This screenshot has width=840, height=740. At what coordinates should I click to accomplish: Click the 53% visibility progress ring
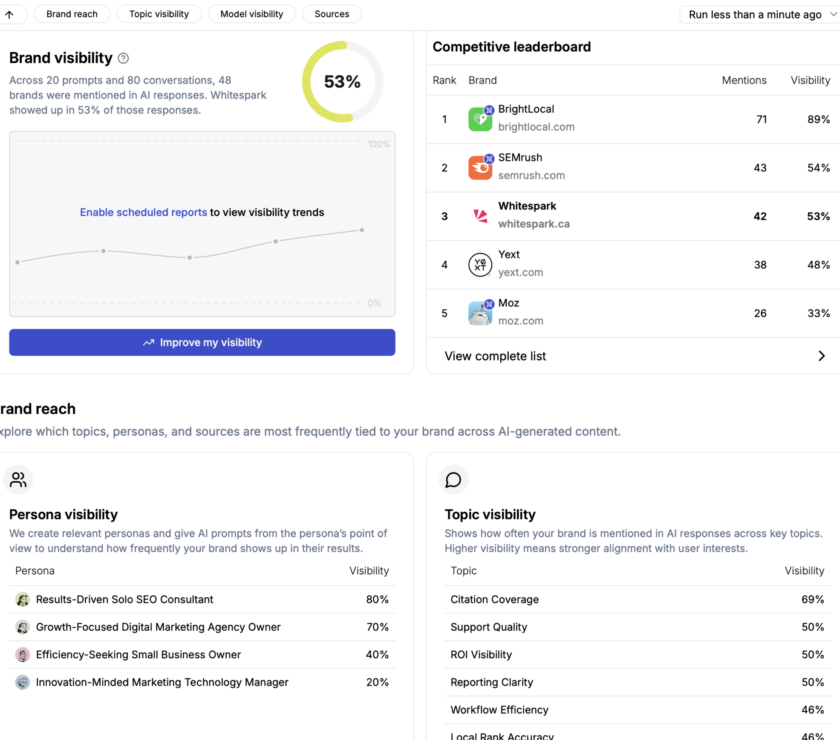click(x=342, y=81)
